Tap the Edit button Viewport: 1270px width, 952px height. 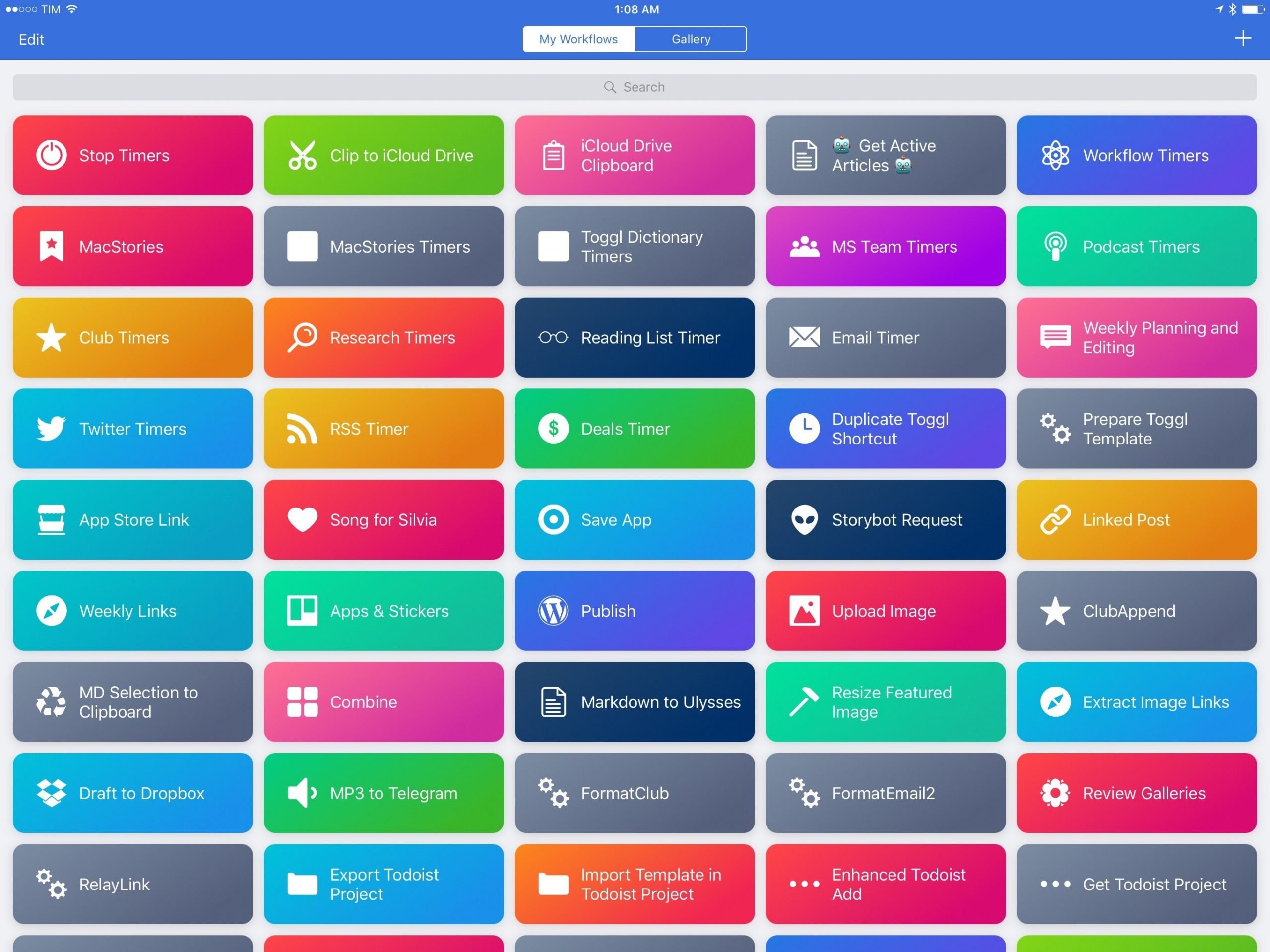[x=31, y=39]
